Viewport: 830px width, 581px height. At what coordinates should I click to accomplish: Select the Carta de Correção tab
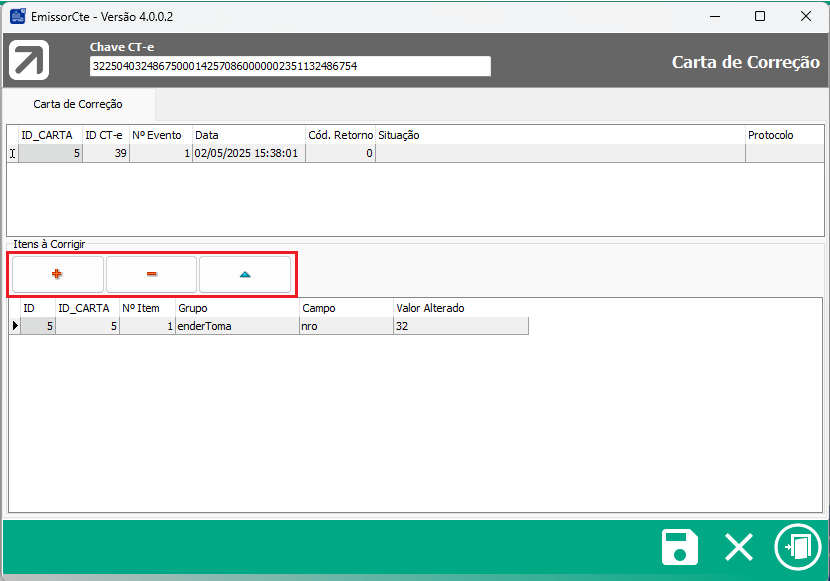point(78,104)
